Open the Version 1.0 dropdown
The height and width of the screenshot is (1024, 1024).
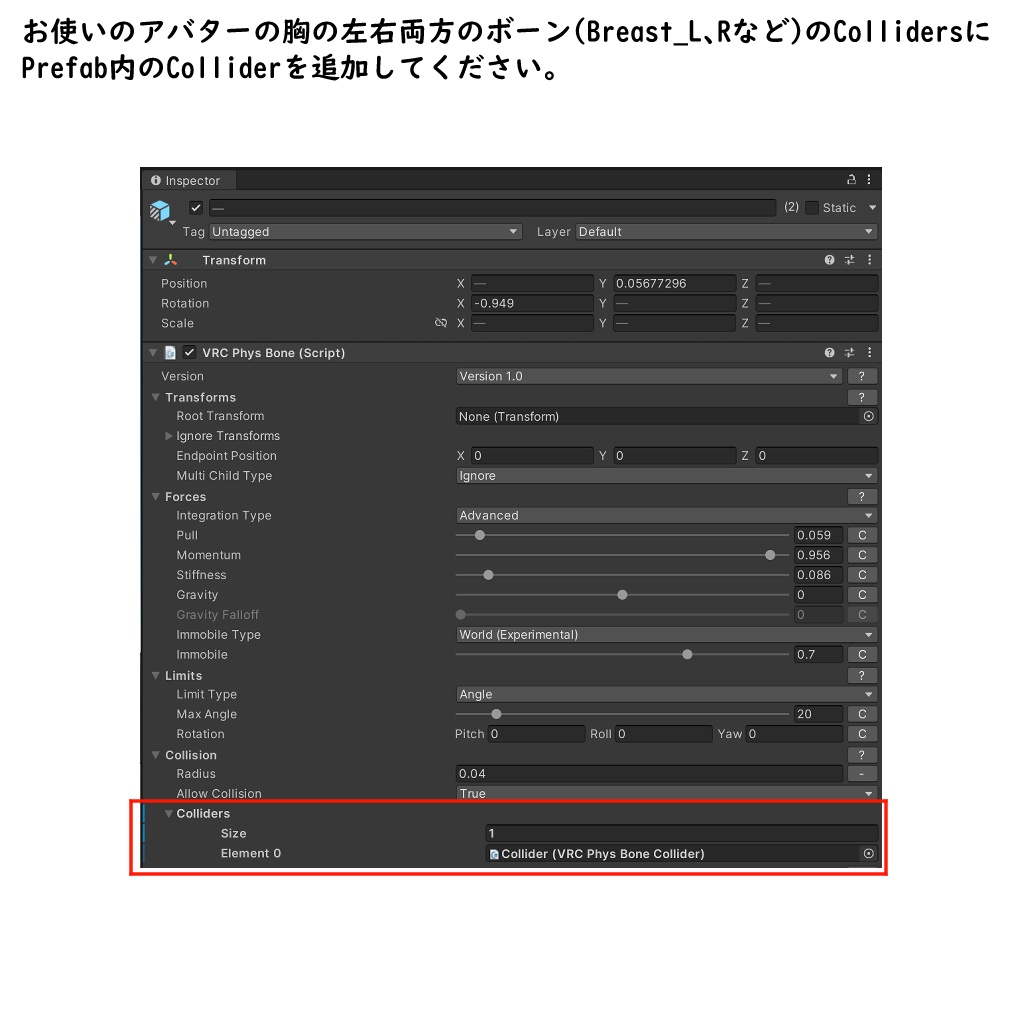648,376
